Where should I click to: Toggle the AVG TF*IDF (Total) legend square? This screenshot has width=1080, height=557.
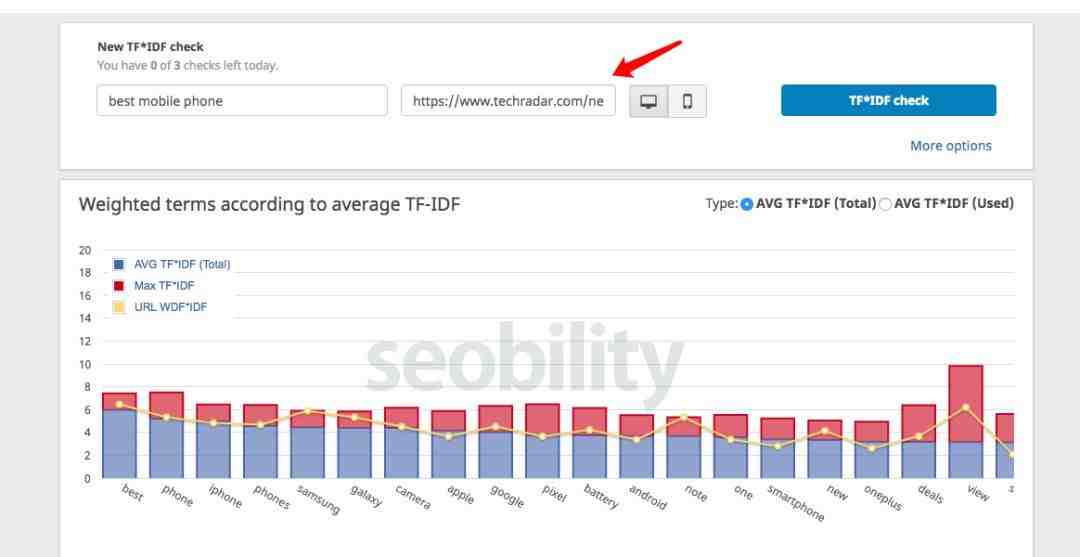pos(118,264)
